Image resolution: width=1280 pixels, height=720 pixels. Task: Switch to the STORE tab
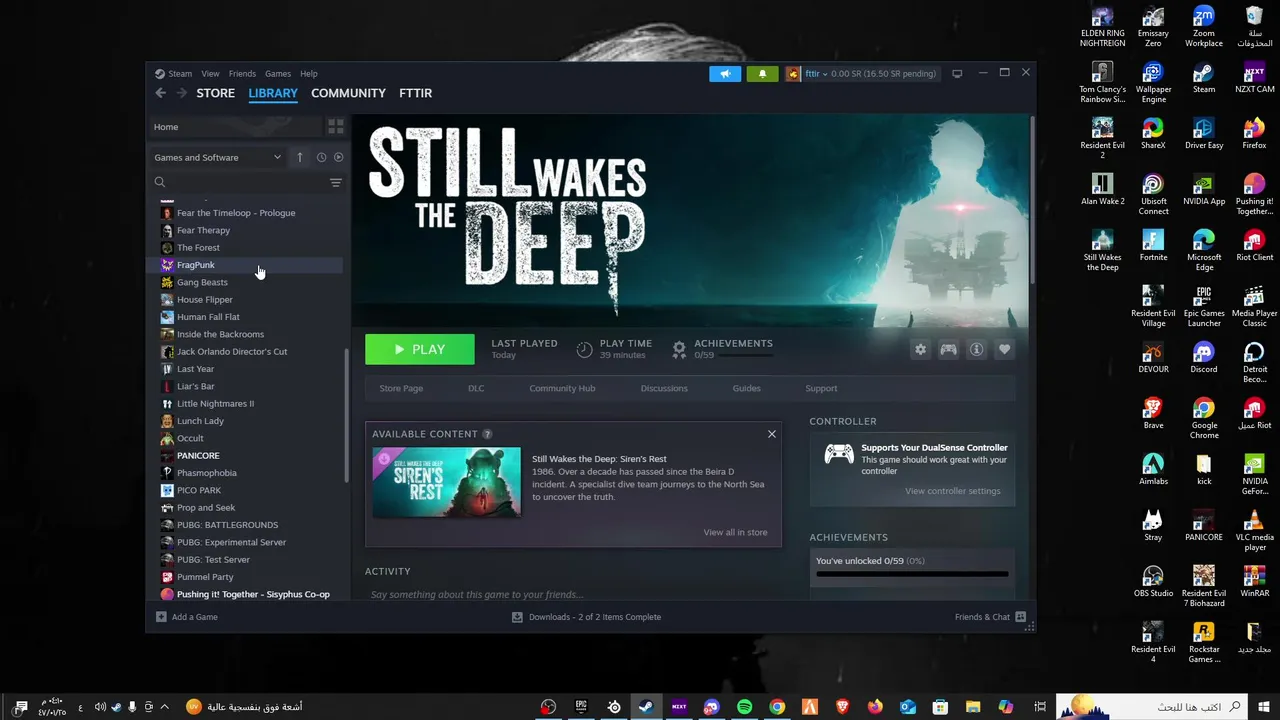[x=216, y=93]
